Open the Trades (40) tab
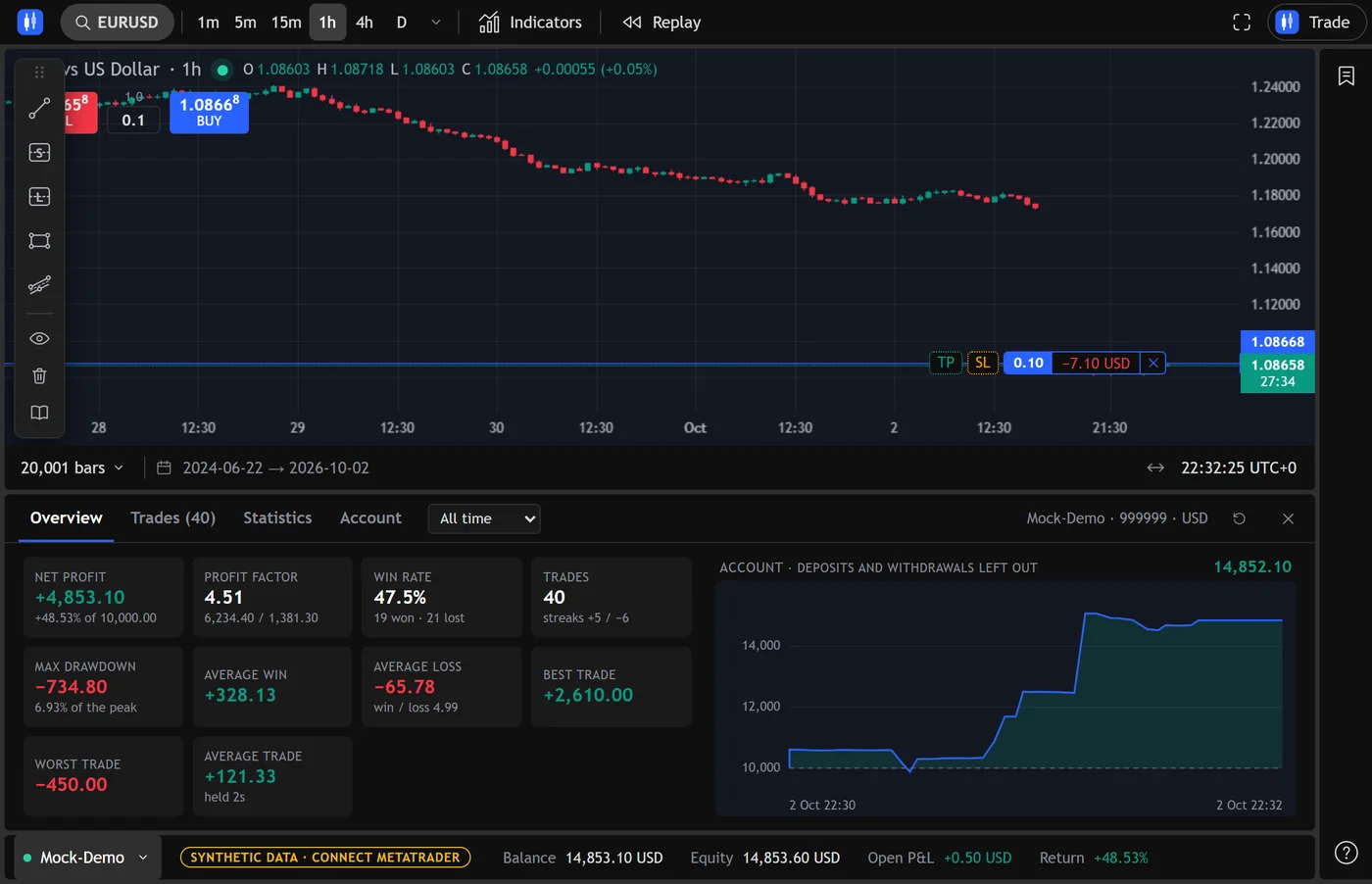Screen dimensions: 1372x884 pos(172,518)
